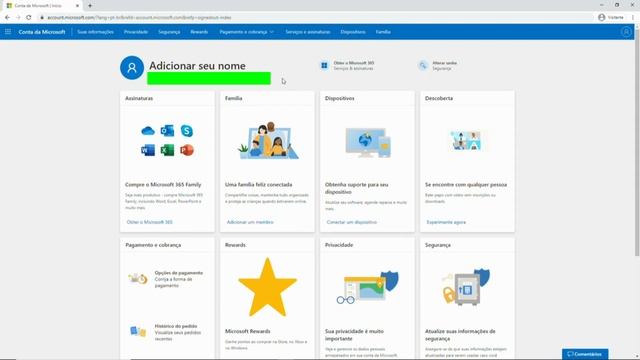Open the Visitante browser profile button
This screenshot has width=640, height=360.
tap(611, 18)
